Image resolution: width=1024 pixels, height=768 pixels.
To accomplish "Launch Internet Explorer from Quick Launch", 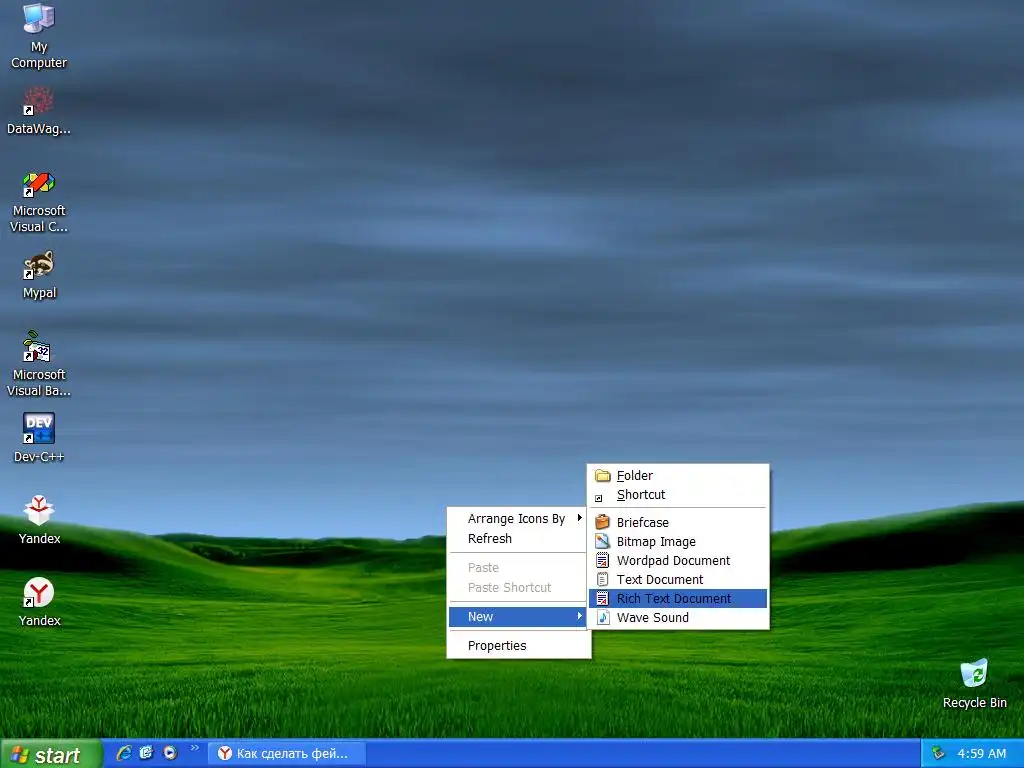I will [x=123, y=753].
